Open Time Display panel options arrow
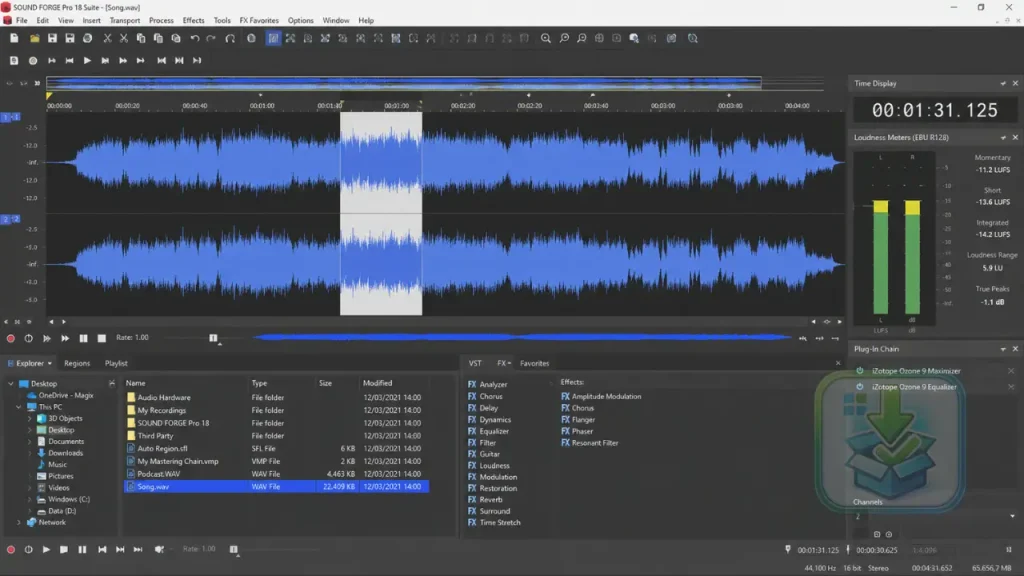Viewport: 1024px width, 576px height. coord(1003,84)
